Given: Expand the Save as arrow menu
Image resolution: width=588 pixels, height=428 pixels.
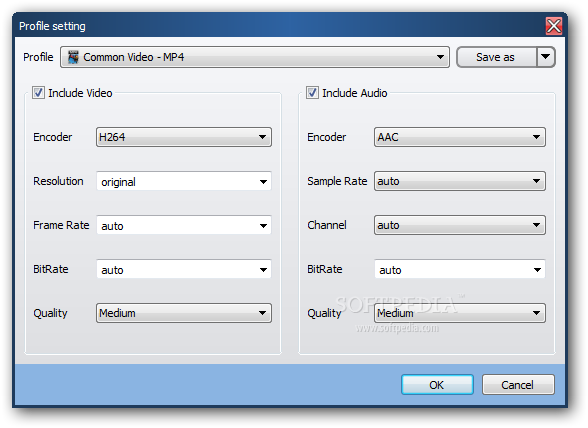Looking at the screenshot, I should click(546, 57).
